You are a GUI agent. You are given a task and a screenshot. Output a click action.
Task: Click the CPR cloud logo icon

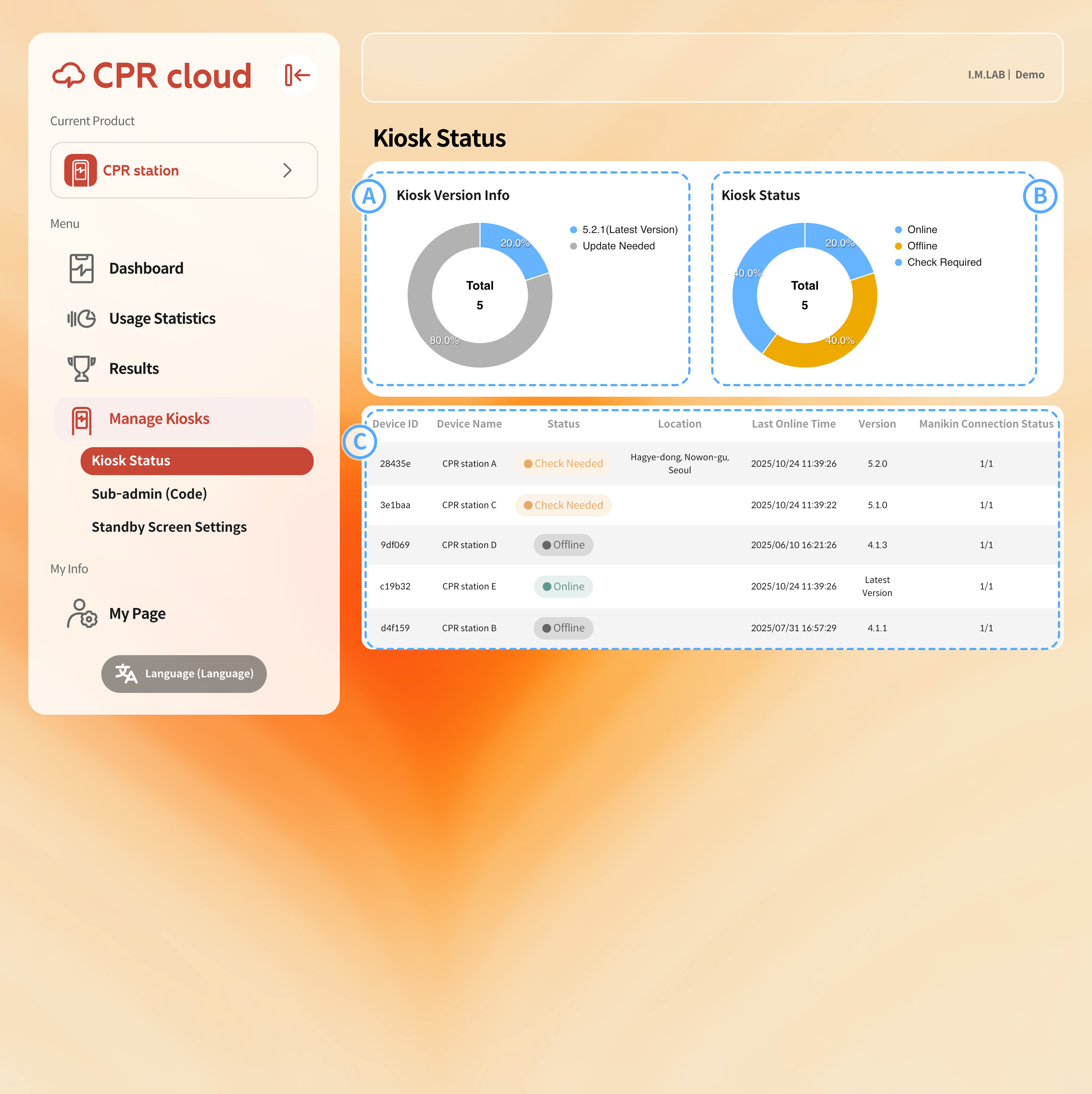[69, 75]
